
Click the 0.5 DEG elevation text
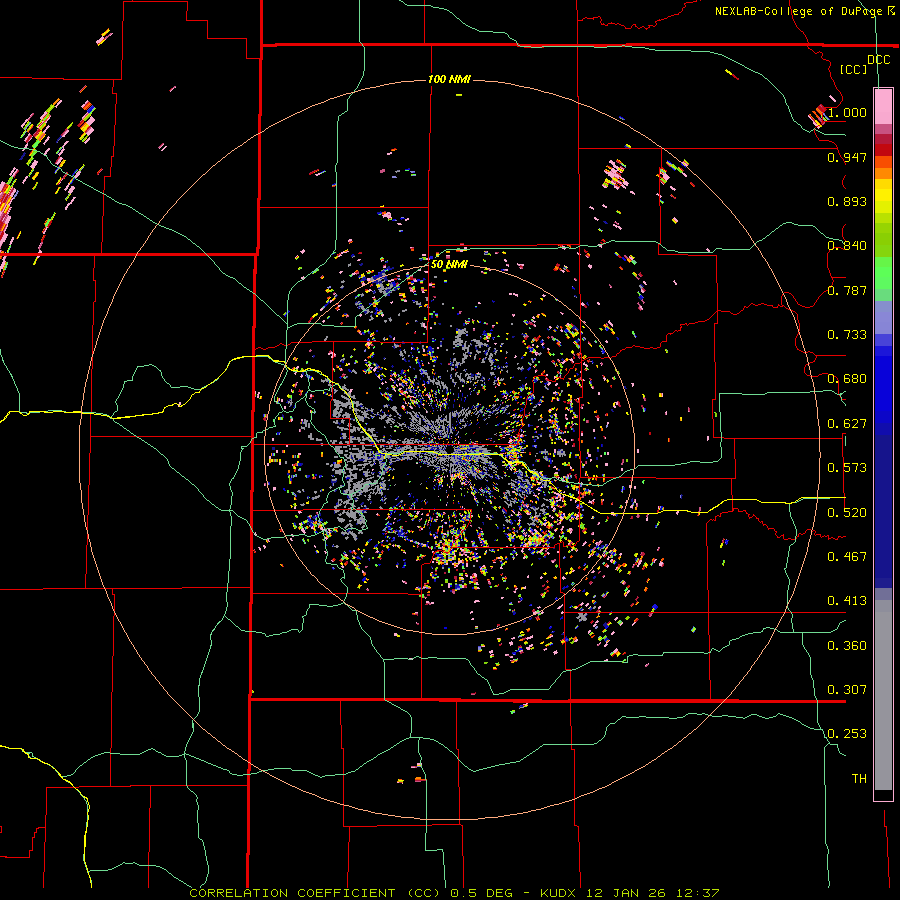point(483,893)
